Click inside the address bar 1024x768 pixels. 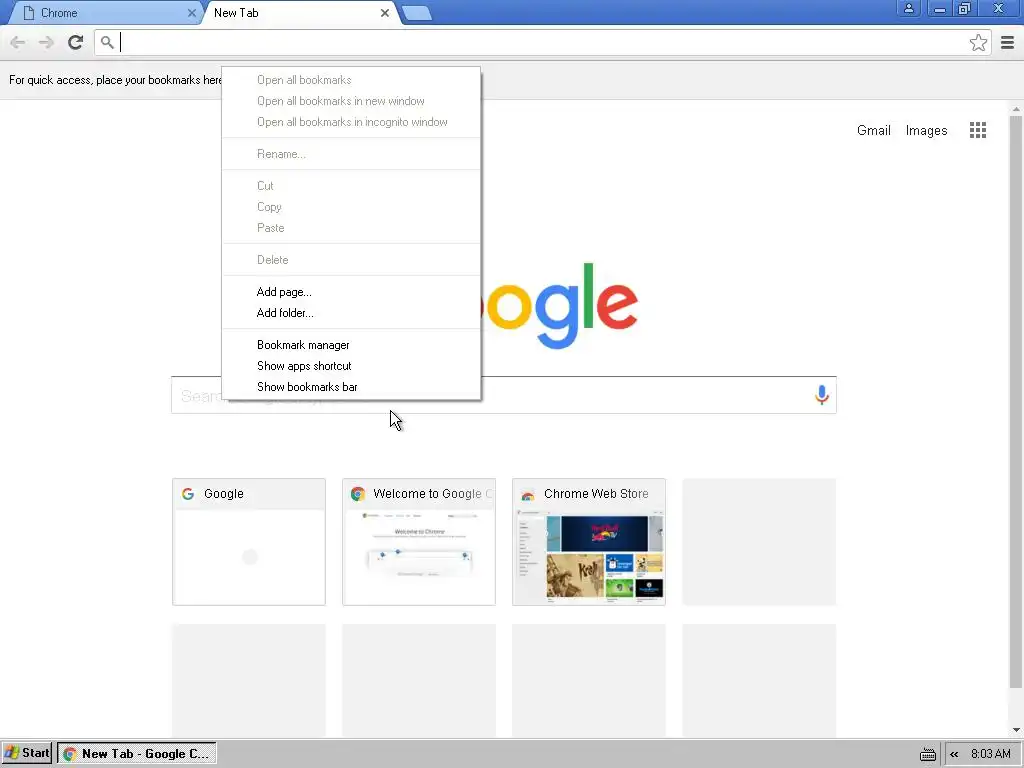[x=542, y=42]
